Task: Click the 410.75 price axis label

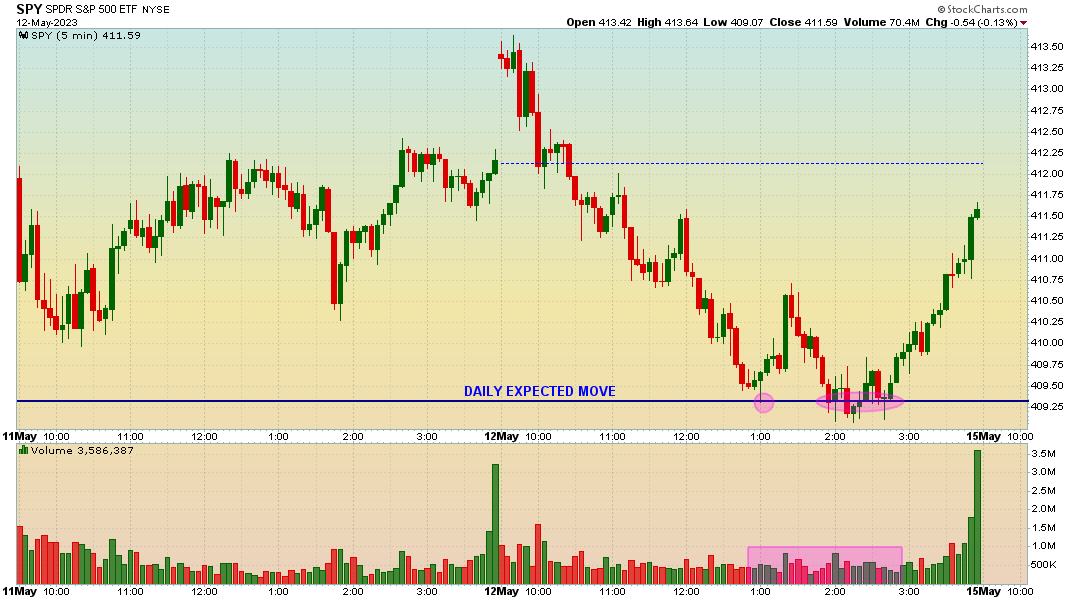Action: [1047, 280]
